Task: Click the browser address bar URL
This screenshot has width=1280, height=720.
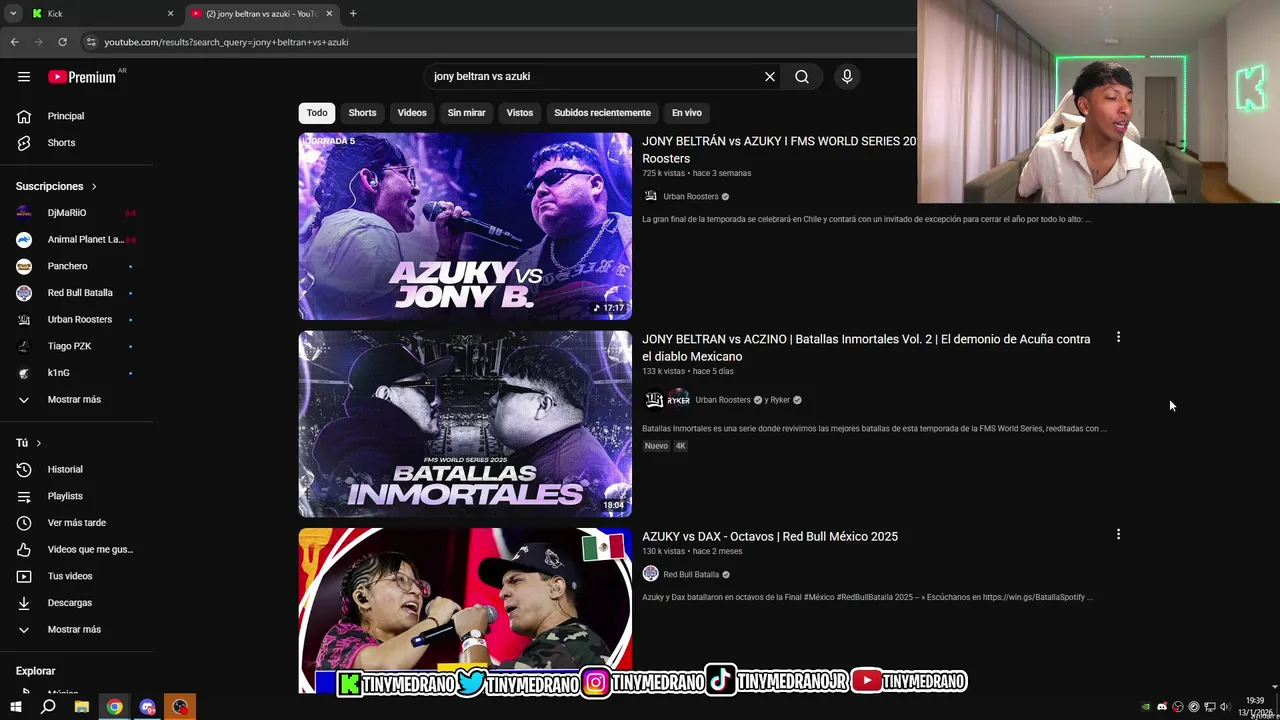Action: pos(226,42)
